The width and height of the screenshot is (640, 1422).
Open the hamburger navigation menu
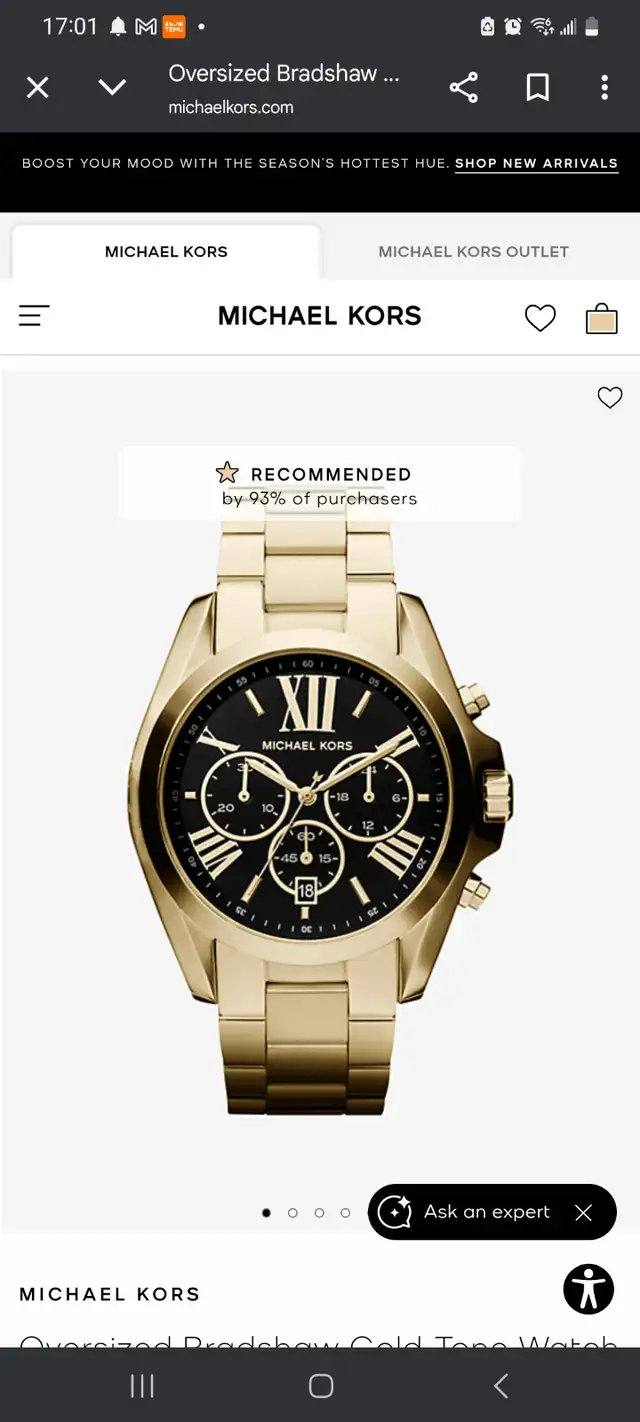[34, 317]
